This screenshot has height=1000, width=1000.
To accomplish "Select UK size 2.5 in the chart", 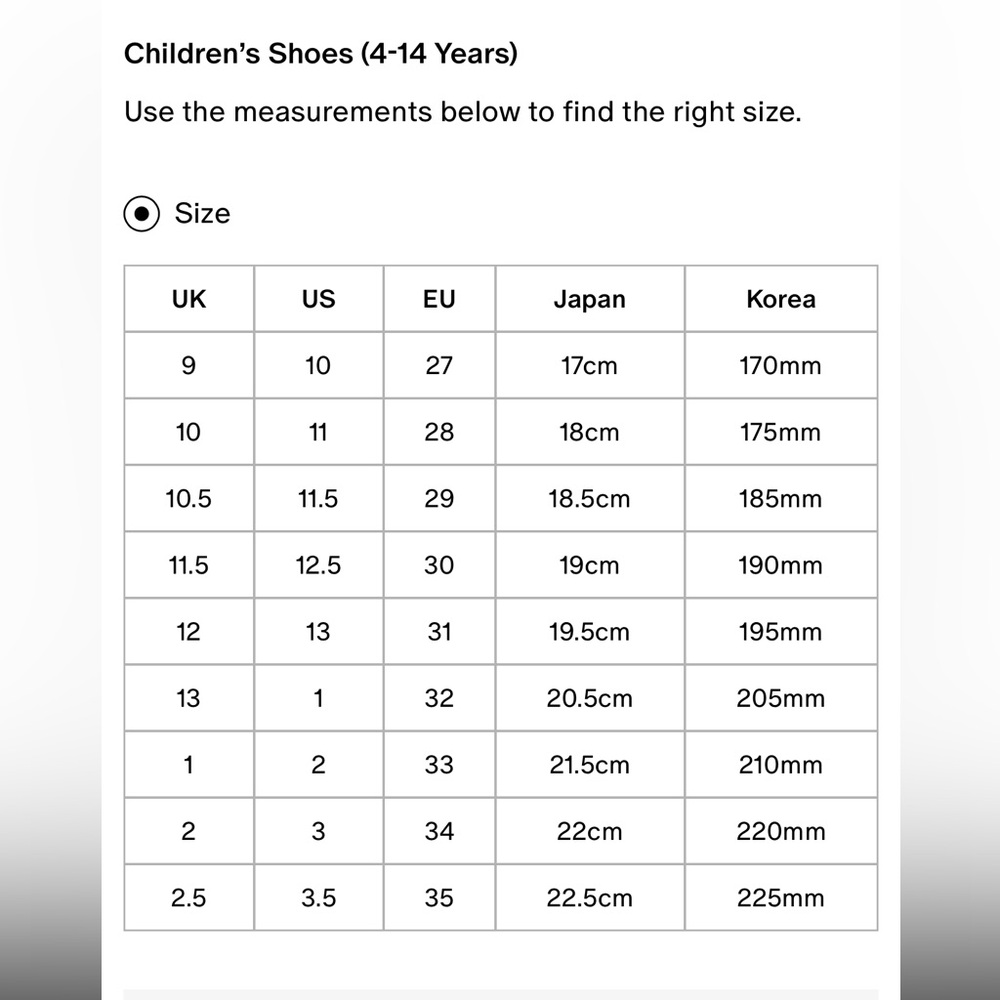I will (188, 897).
